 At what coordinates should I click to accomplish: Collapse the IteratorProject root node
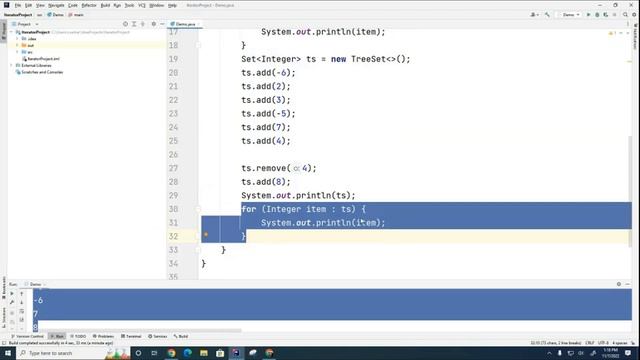(x=12, y=32)
